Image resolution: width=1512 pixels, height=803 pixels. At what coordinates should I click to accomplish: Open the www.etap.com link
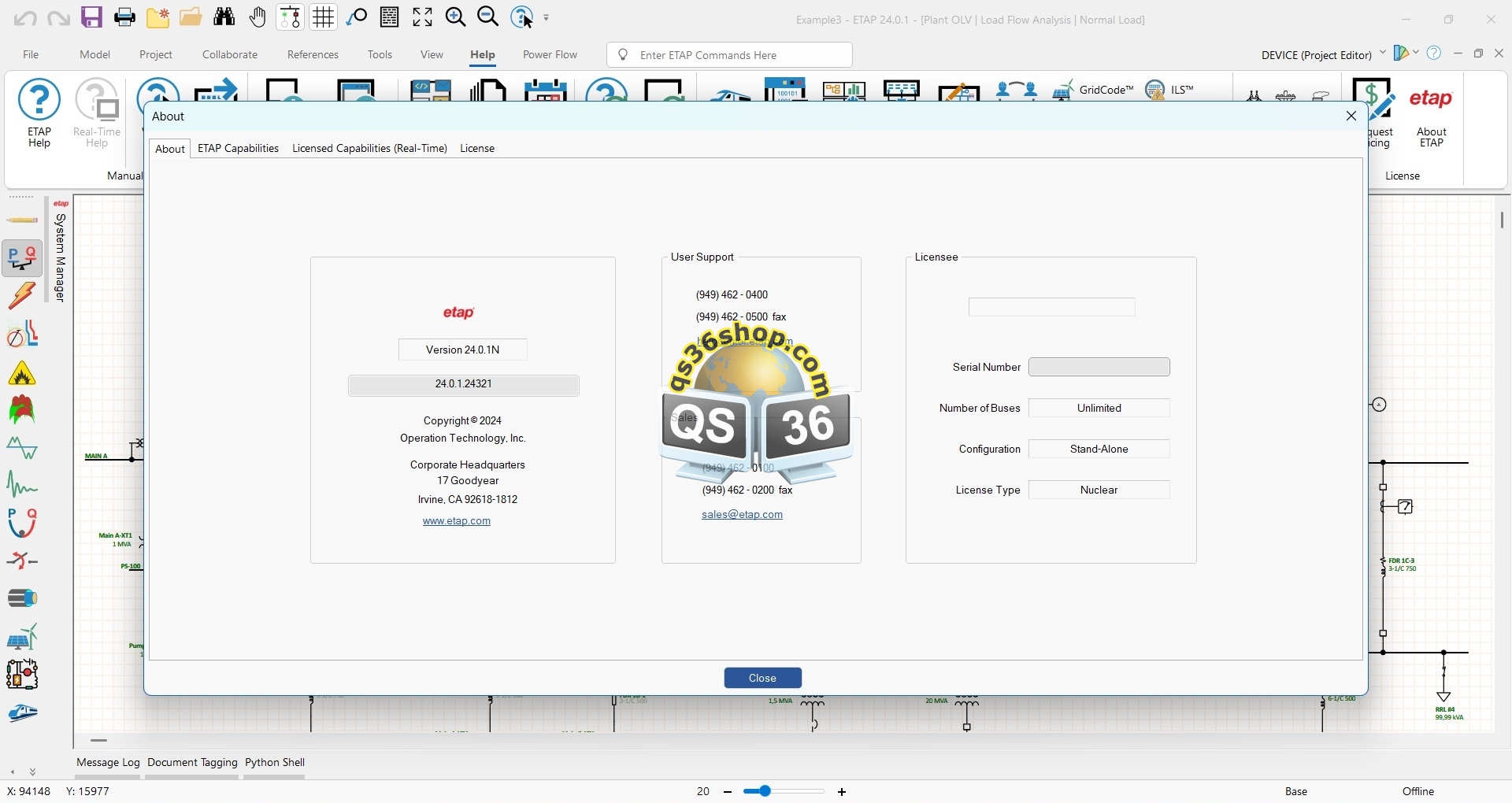(457, 521)
